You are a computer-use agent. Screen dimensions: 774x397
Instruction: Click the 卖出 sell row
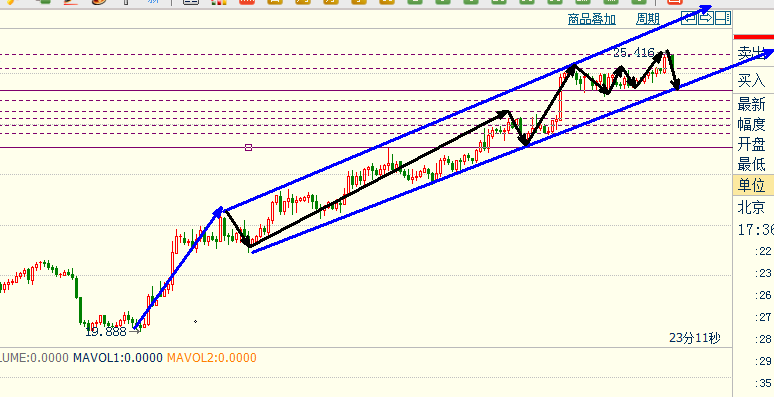pos(754,53)
